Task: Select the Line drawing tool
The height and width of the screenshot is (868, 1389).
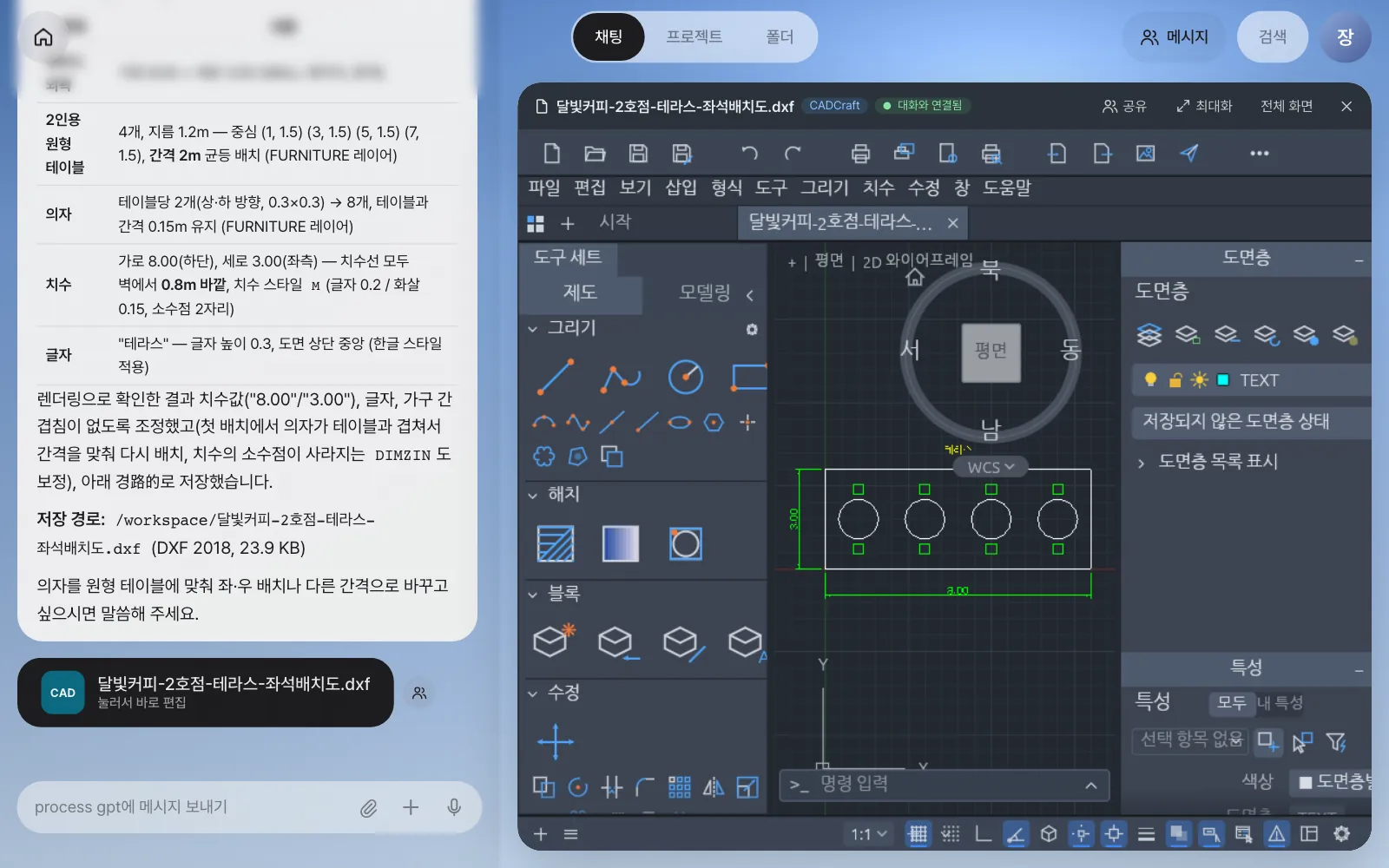Action: pos(556,377)
